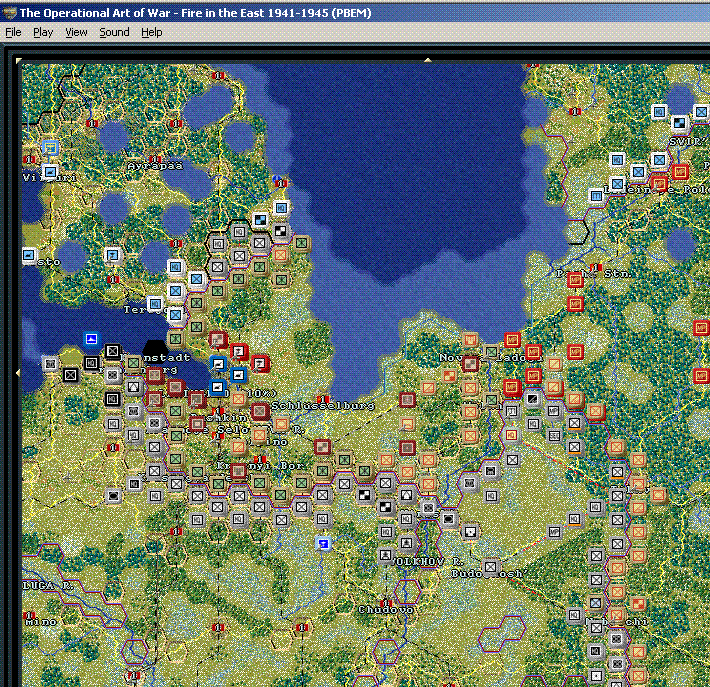The height and width of the screenshot is (687, 710).
Task: Select the dark-red unit east of Kolpino
Action: [322, 447]
